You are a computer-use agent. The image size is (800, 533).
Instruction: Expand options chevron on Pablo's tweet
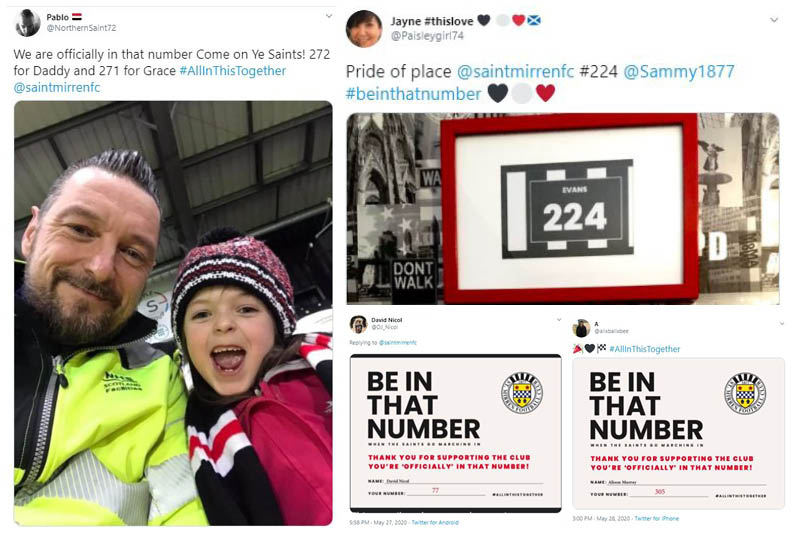(x=329, y=16)
